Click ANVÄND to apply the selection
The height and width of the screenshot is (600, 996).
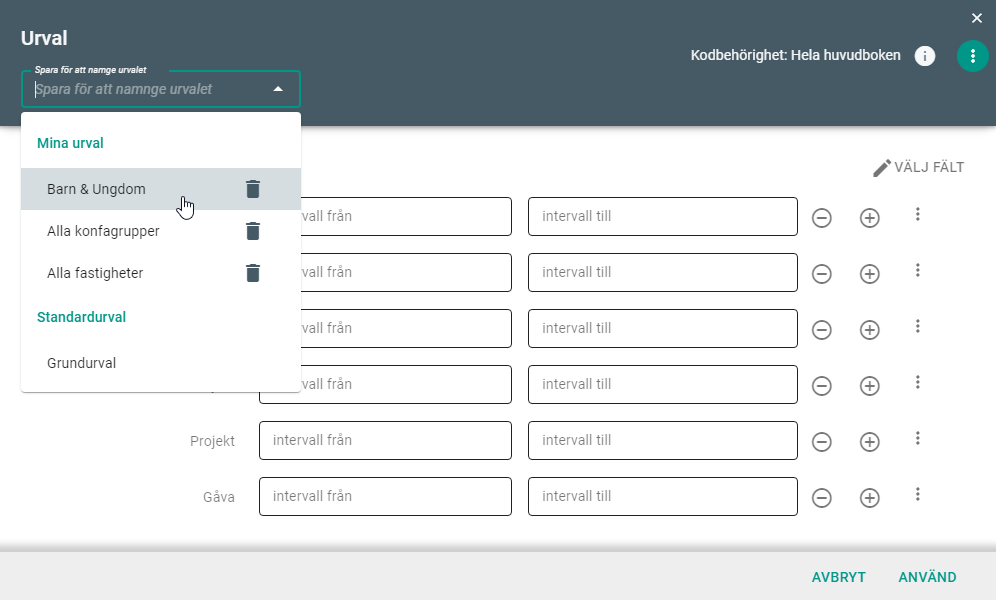pos(927,577)
